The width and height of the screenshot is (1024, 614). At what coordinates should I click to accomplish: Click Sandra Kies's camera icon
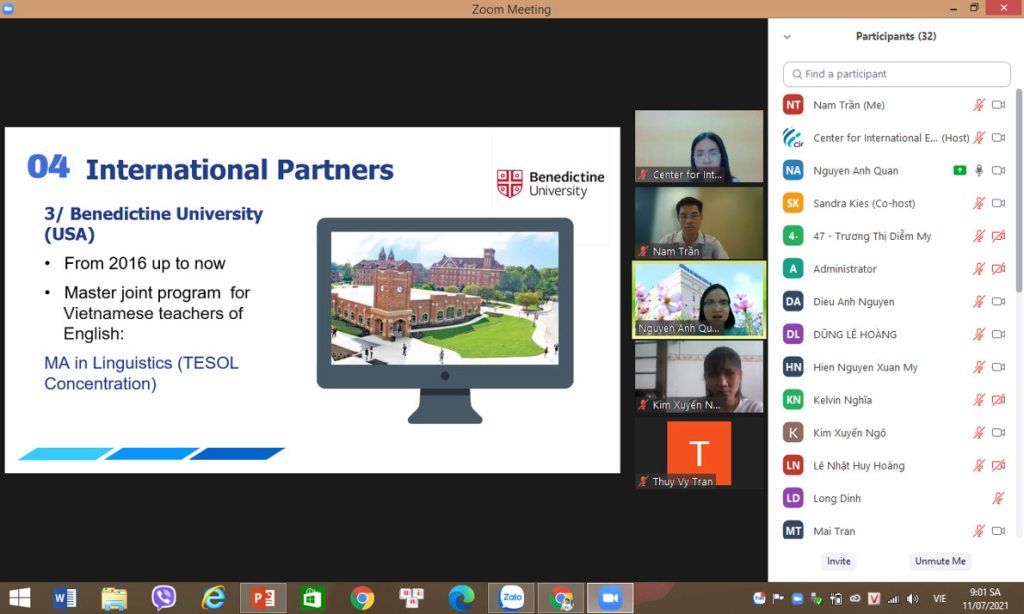[998, 203]
